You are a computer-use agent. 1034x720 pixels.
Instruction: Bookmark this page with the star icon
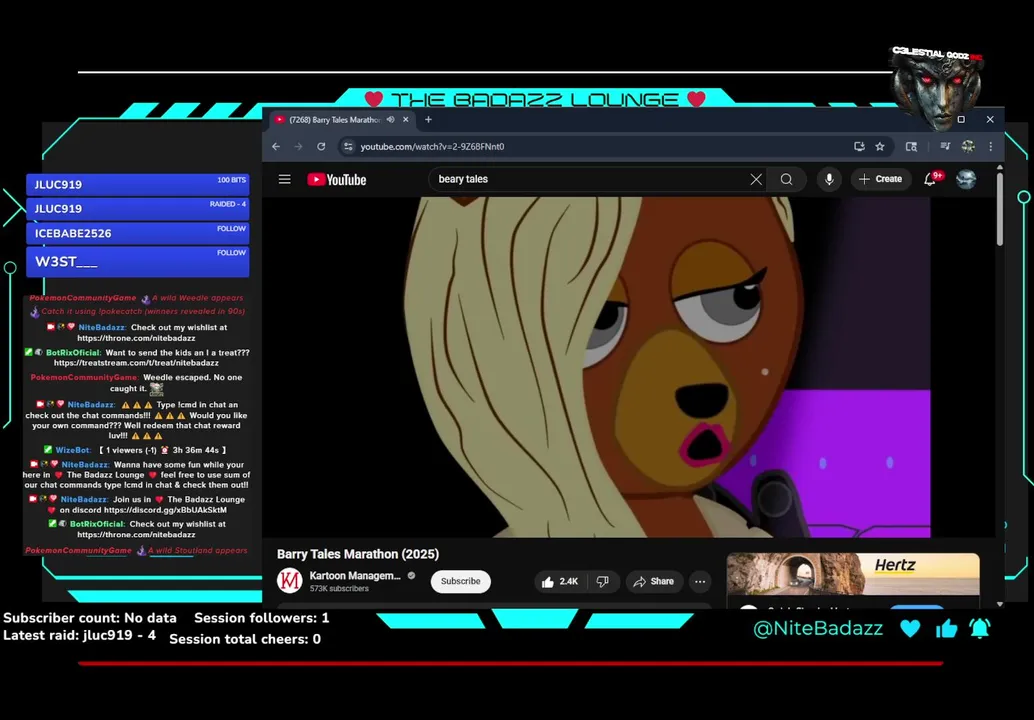[880, 146]
